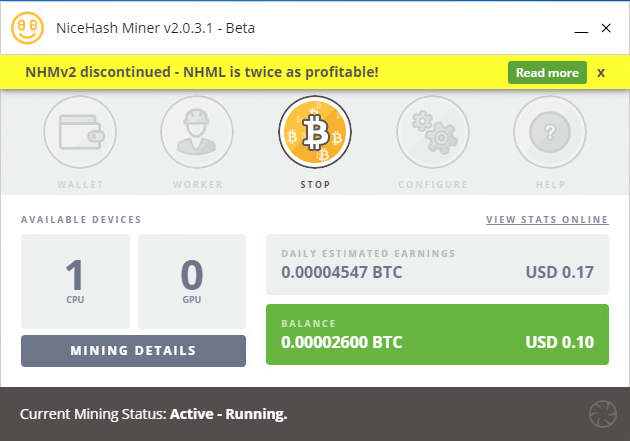This screenshot has height=441, width=630.
Task: Stop mining with the Bitcoin button
Action: tap(315, 132)
